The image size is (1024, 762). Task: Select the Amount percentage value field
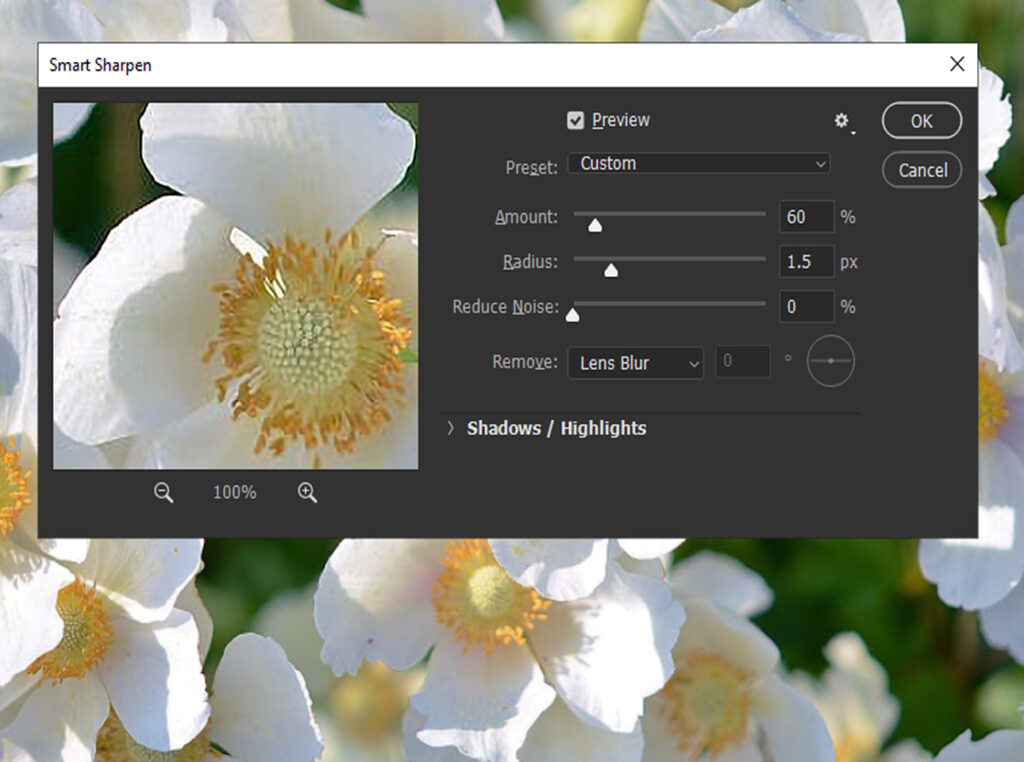(806, 217)
